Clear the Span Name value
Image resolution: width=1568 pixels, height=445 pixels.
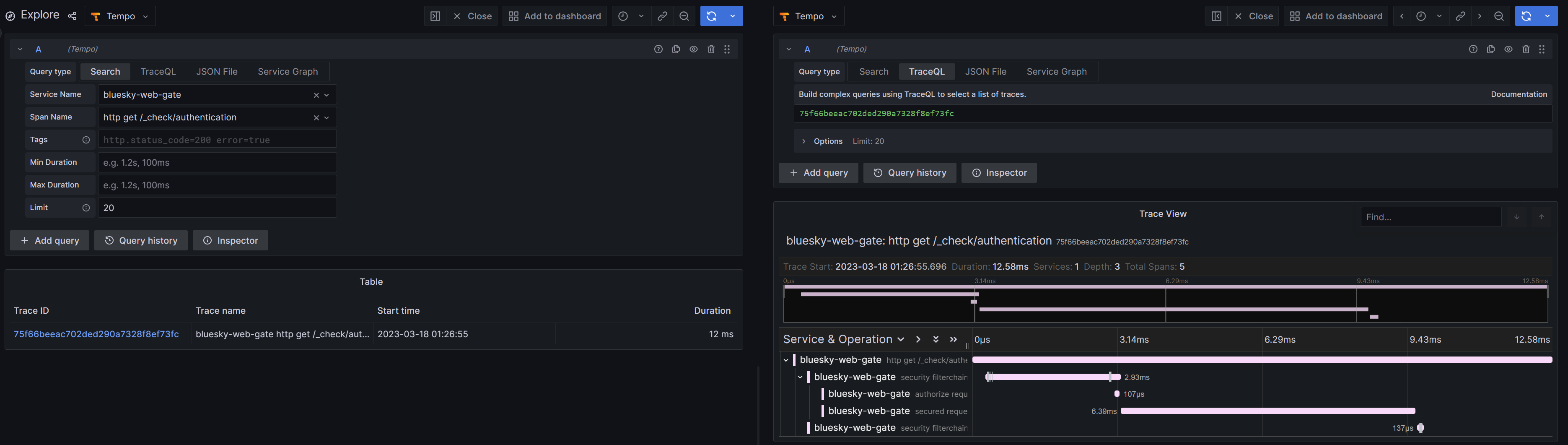tap(316, 117)
